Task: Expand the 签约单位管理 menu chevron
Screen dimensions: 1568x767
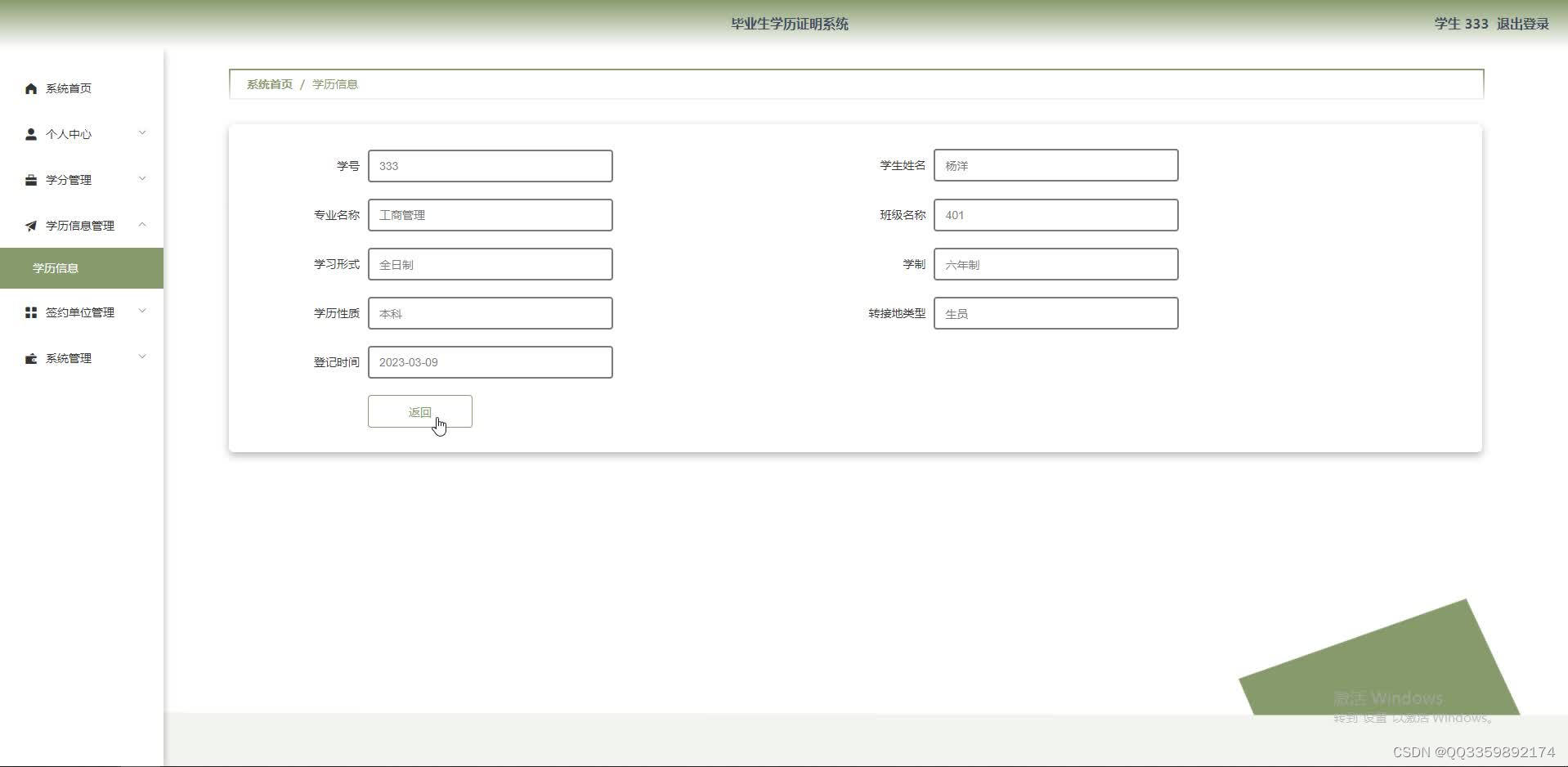Action: click(x=142, y=312)
